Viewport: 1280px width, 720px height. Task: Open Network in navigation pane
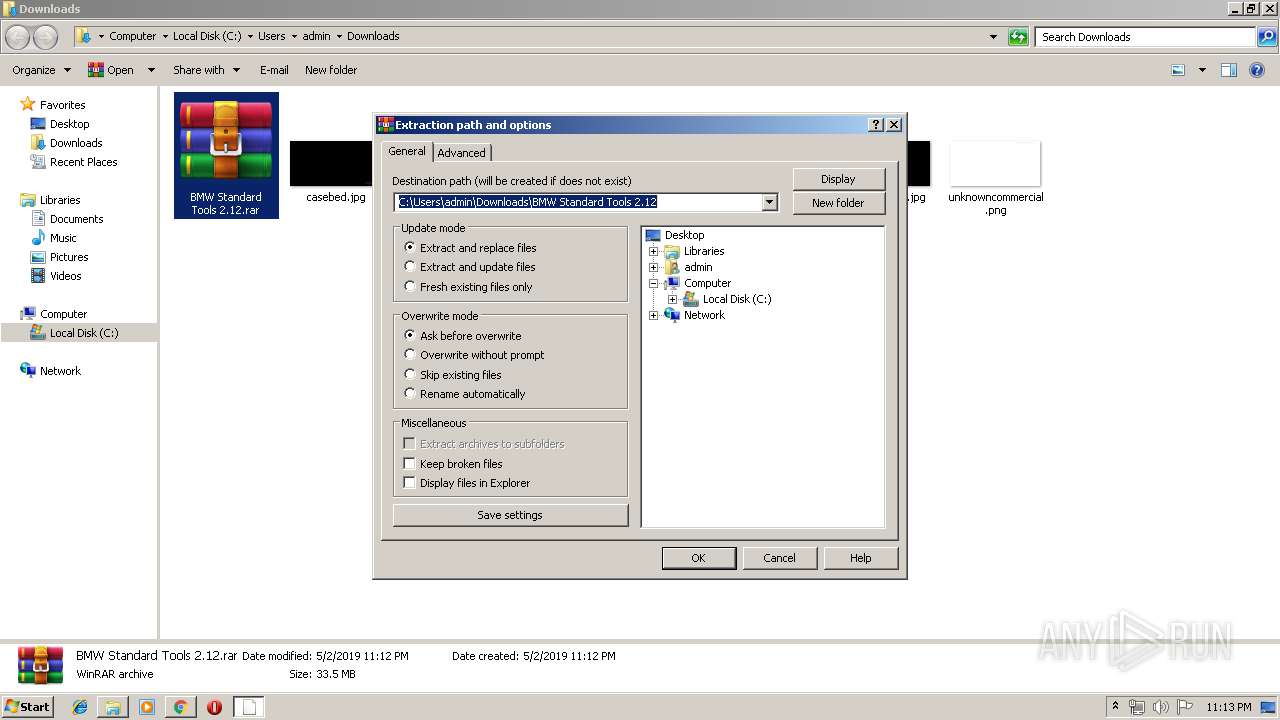[x=60, y=371]
